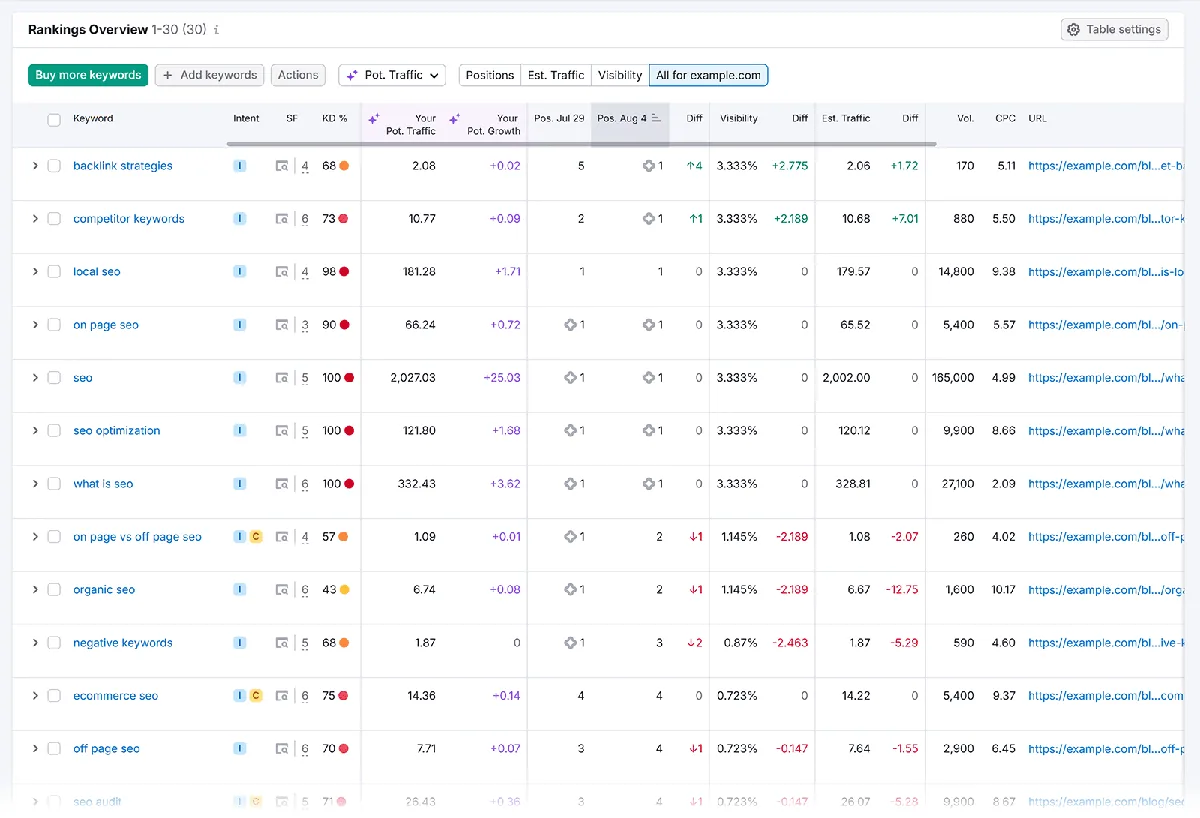This screenshot has width=1200, height=818.
Task: Open SERP features icon for organic seo
Action: point(282,590)
